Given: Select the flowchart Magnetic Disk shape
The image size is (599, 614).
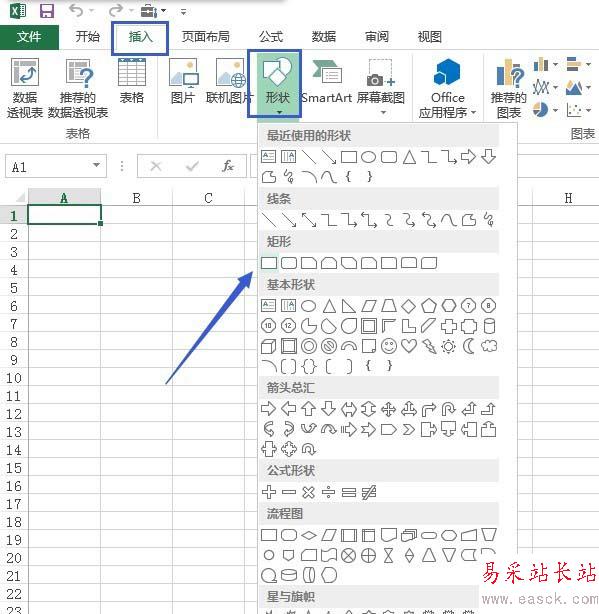Looking at the screenshot, I should tap(289, 575).
